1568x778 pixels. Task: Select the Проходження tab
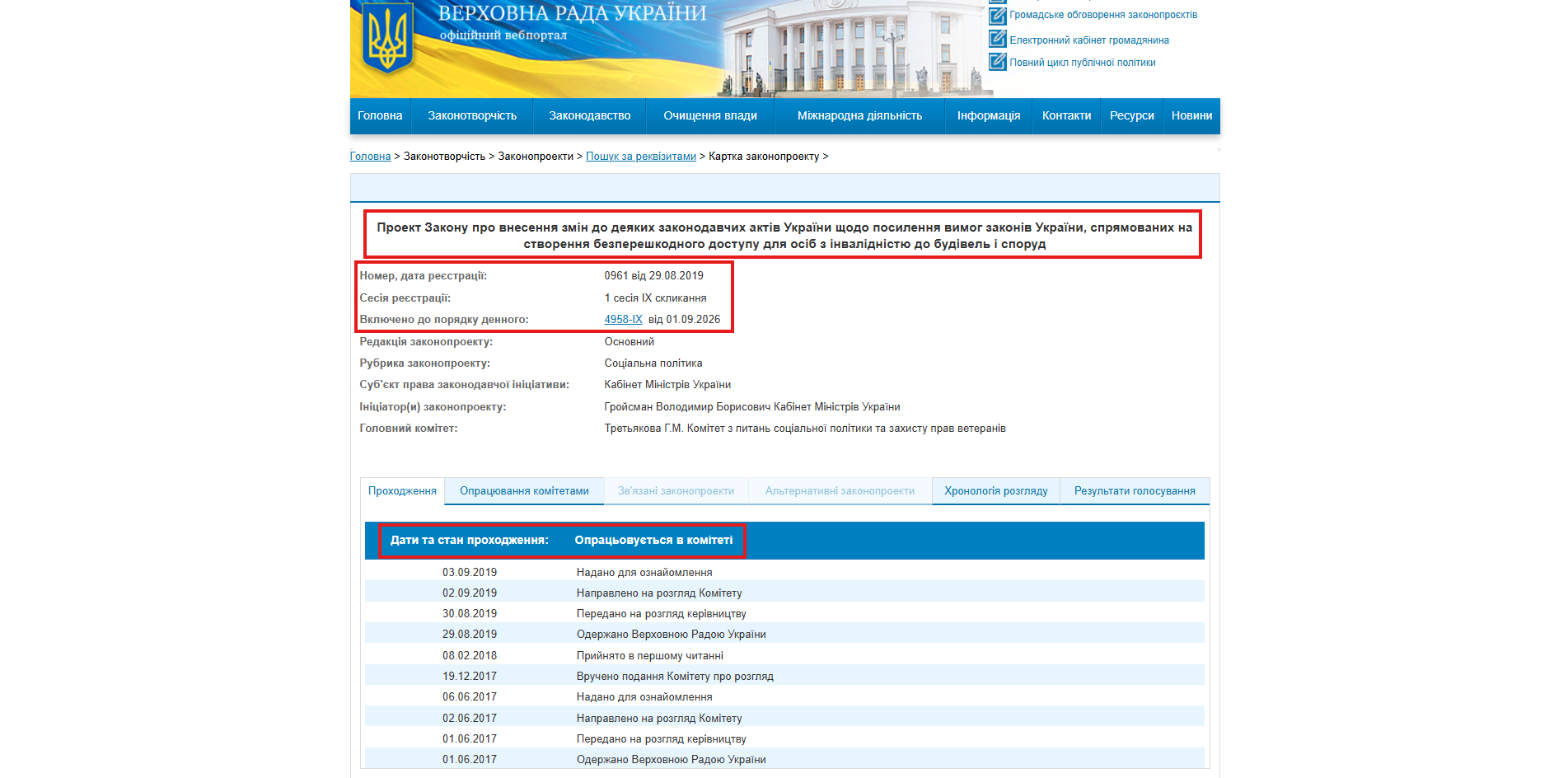click(x=402, y=491)
